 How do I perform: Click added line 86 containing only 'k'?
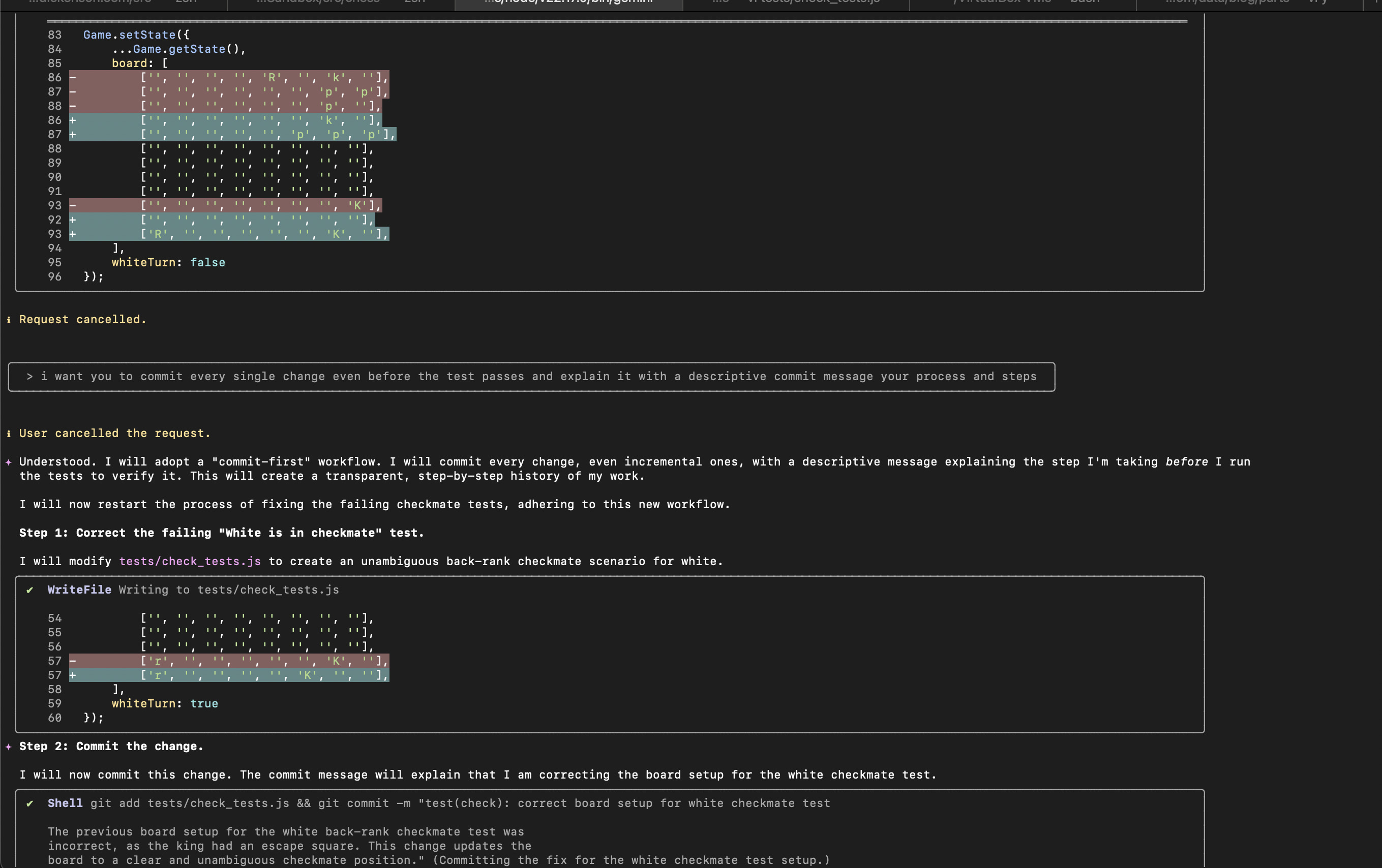(226, 120)
